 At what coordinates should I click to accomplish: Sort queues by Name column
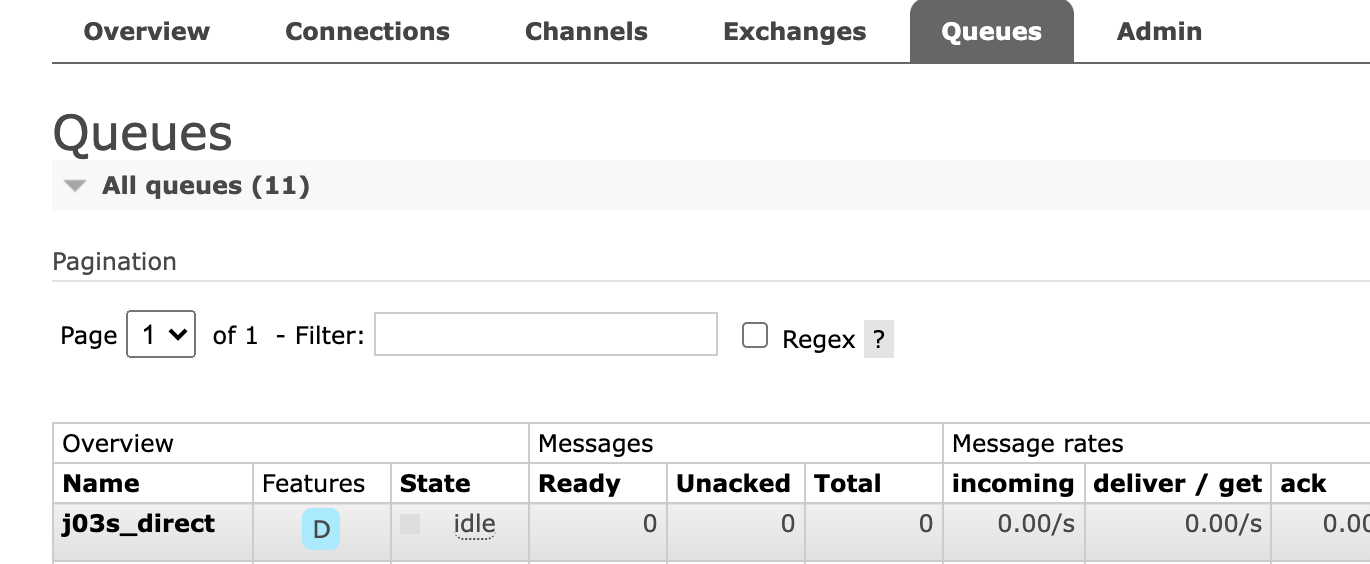[x=101, y=484]
